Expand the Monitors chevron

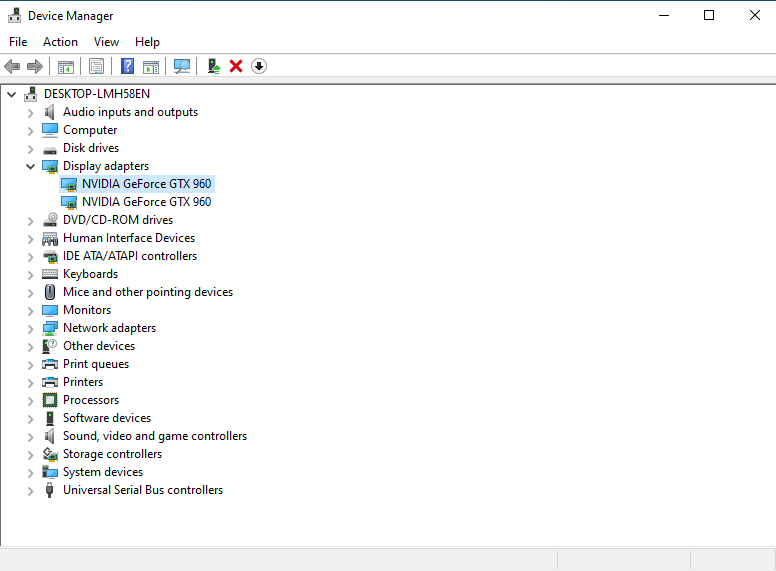coord(30,311)
